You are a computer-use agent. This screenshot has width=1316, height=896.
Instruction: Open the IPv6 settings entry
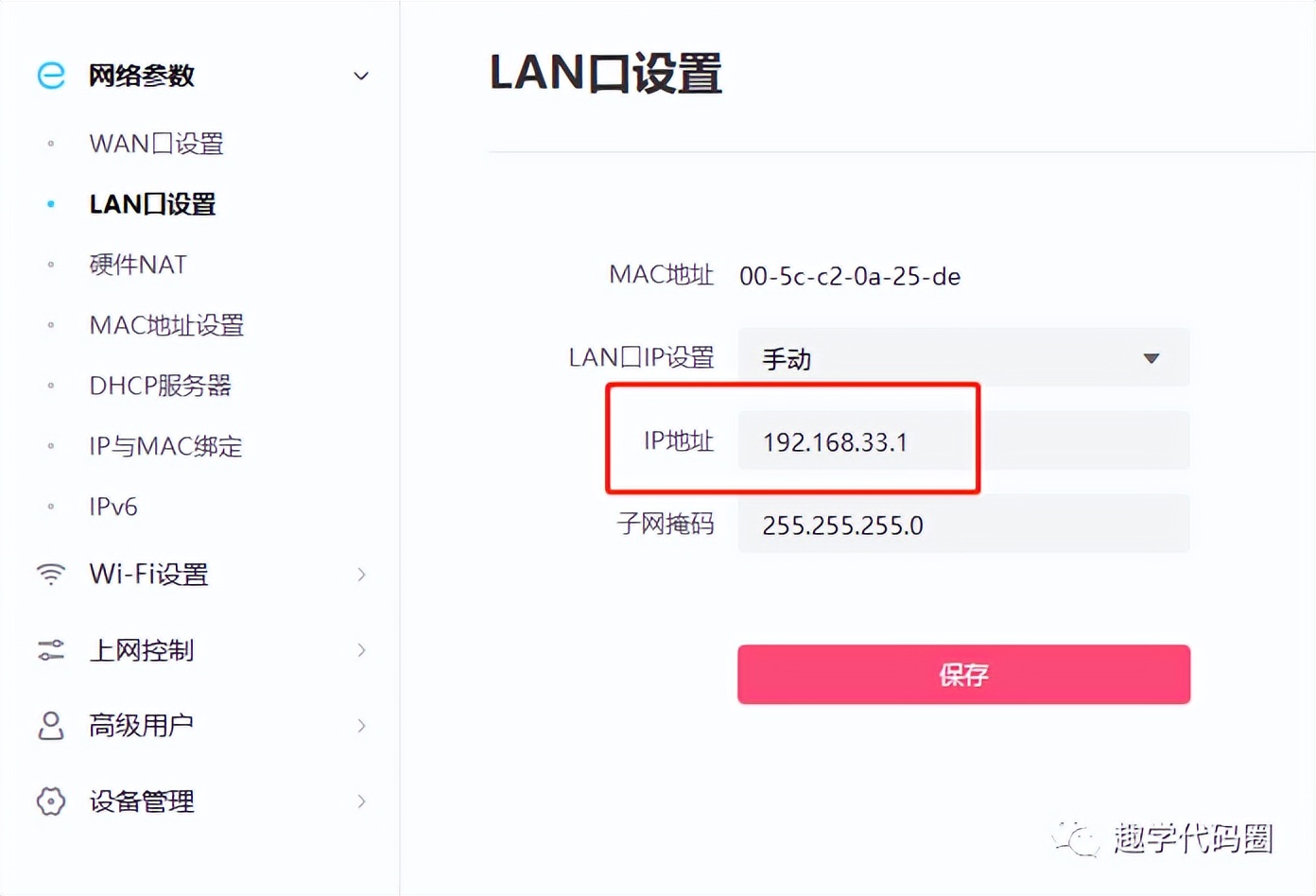[x=111, y=507]
